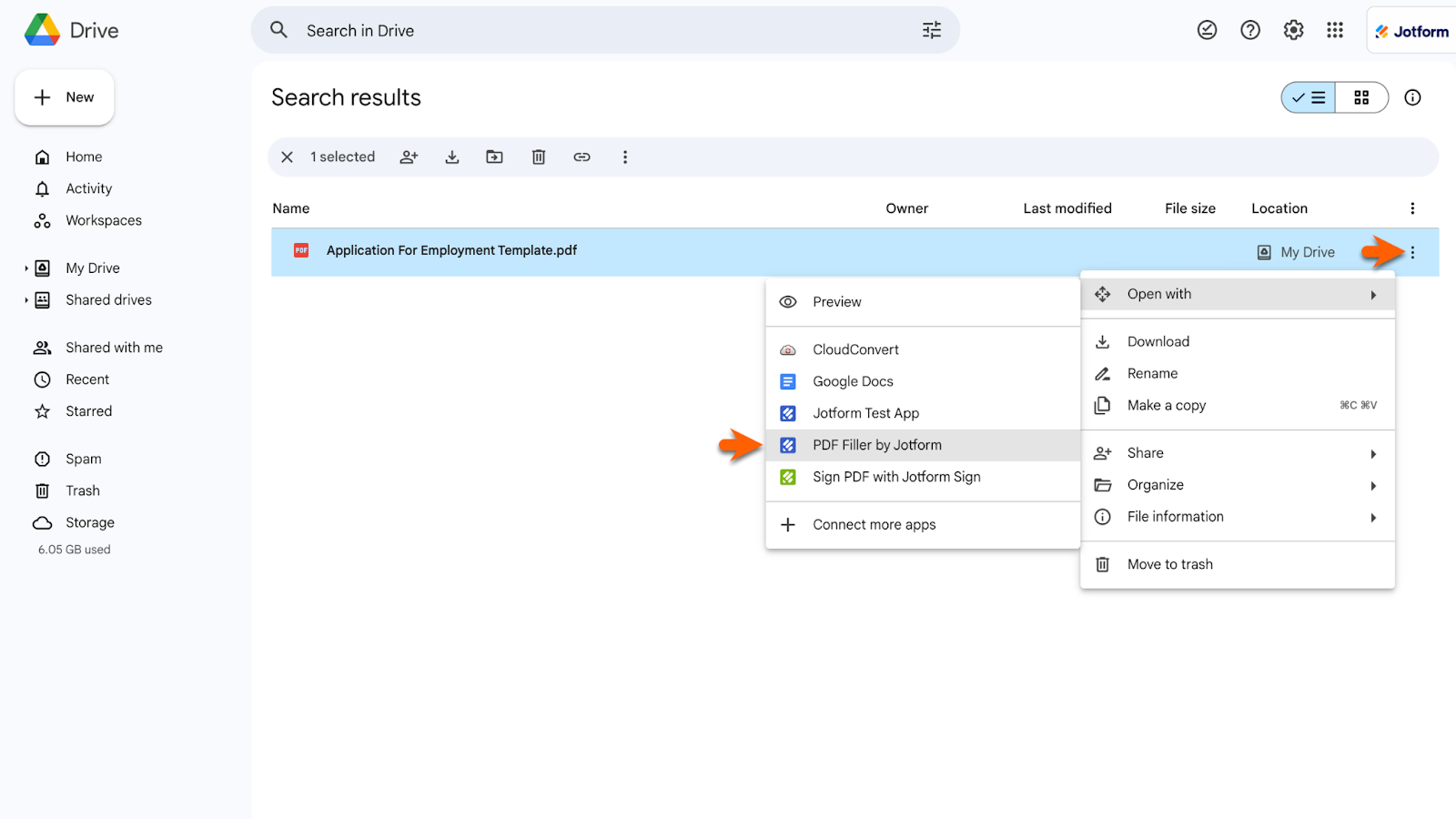Click Connect more apps
Screen dimensions: 1456x819
tap(923, 524)
